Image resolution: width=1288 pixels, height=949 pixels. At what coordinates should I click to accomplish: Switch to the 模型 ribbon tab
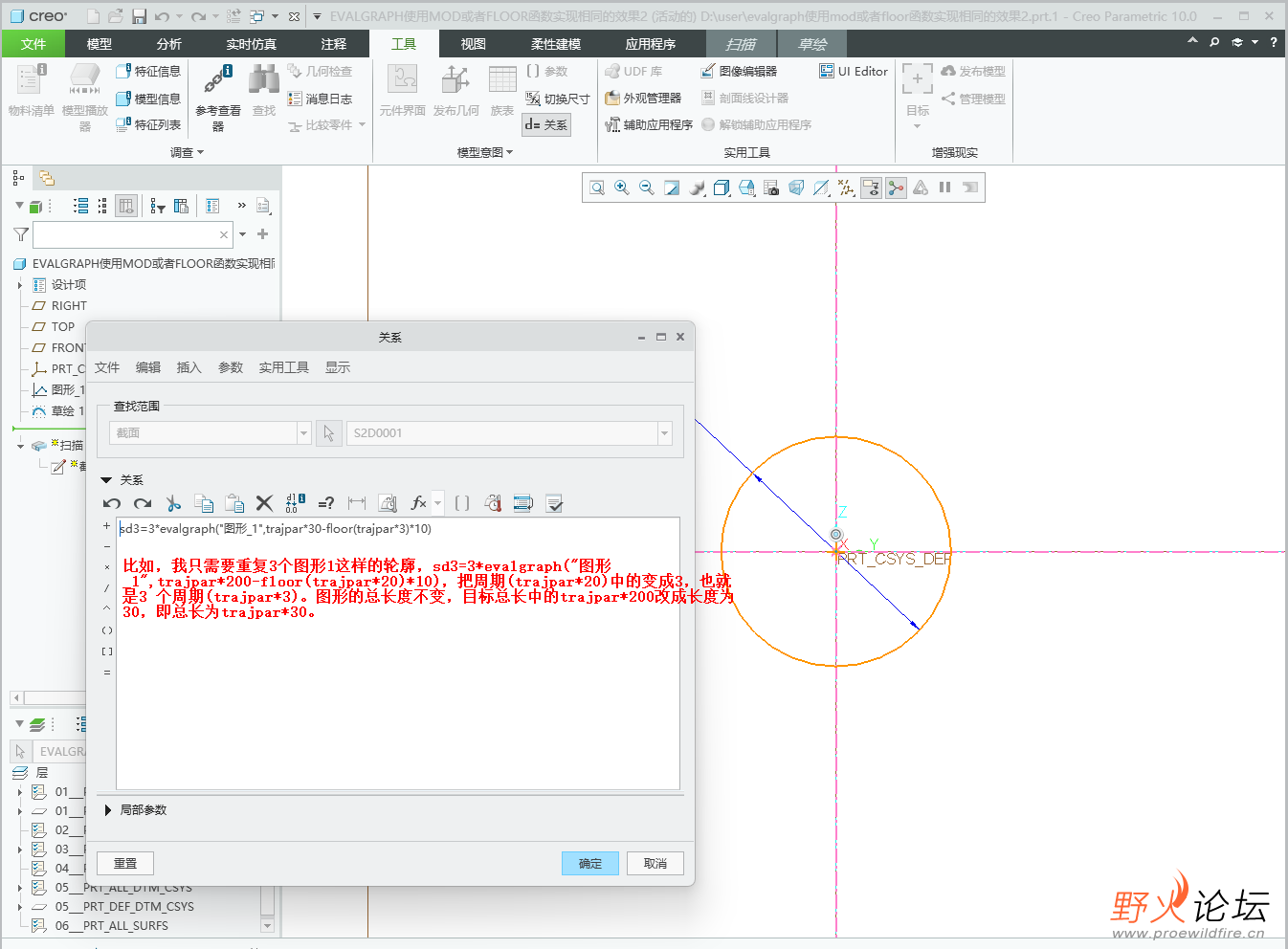[x=100, y=44]
